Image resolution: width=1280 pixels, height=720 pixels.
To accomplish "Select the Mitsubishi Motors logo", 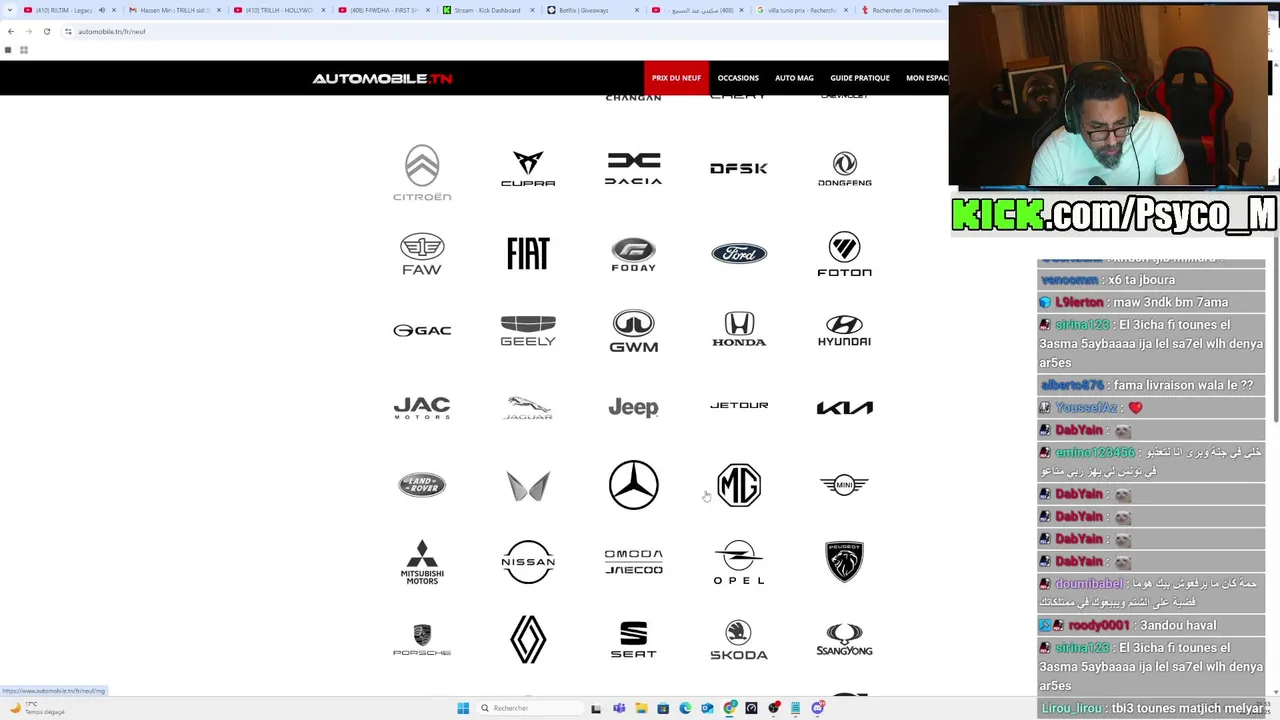I will coord(422,562).
